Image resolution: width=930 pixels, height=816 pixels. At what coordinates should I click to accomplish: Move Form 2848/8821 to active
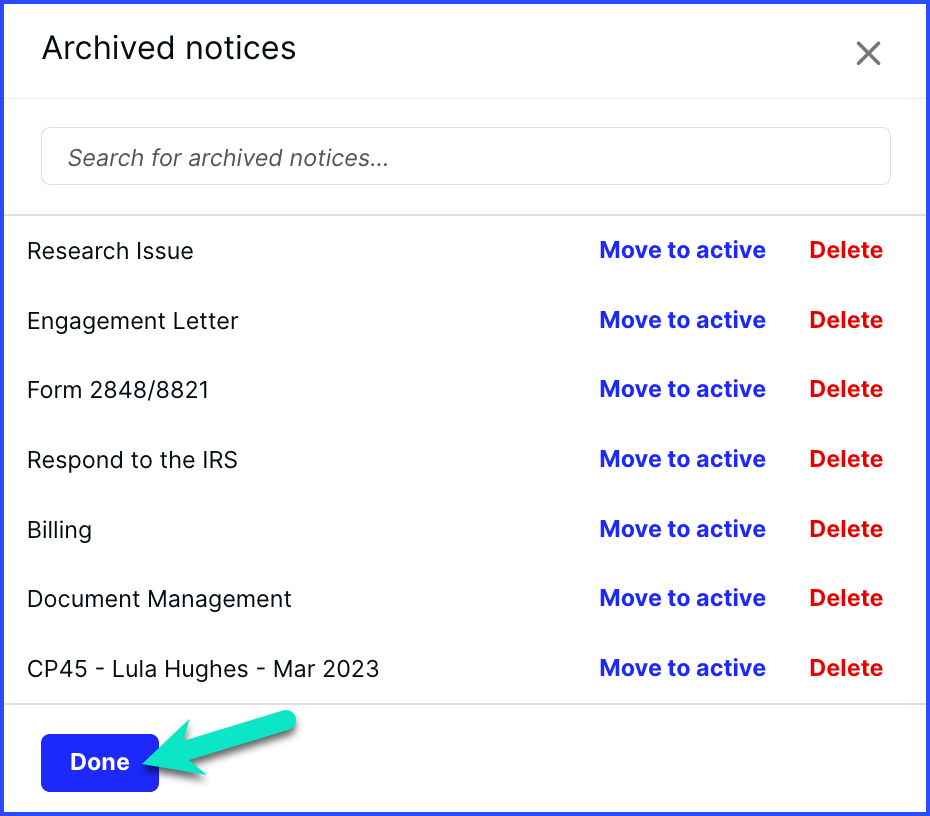point(682,390)
